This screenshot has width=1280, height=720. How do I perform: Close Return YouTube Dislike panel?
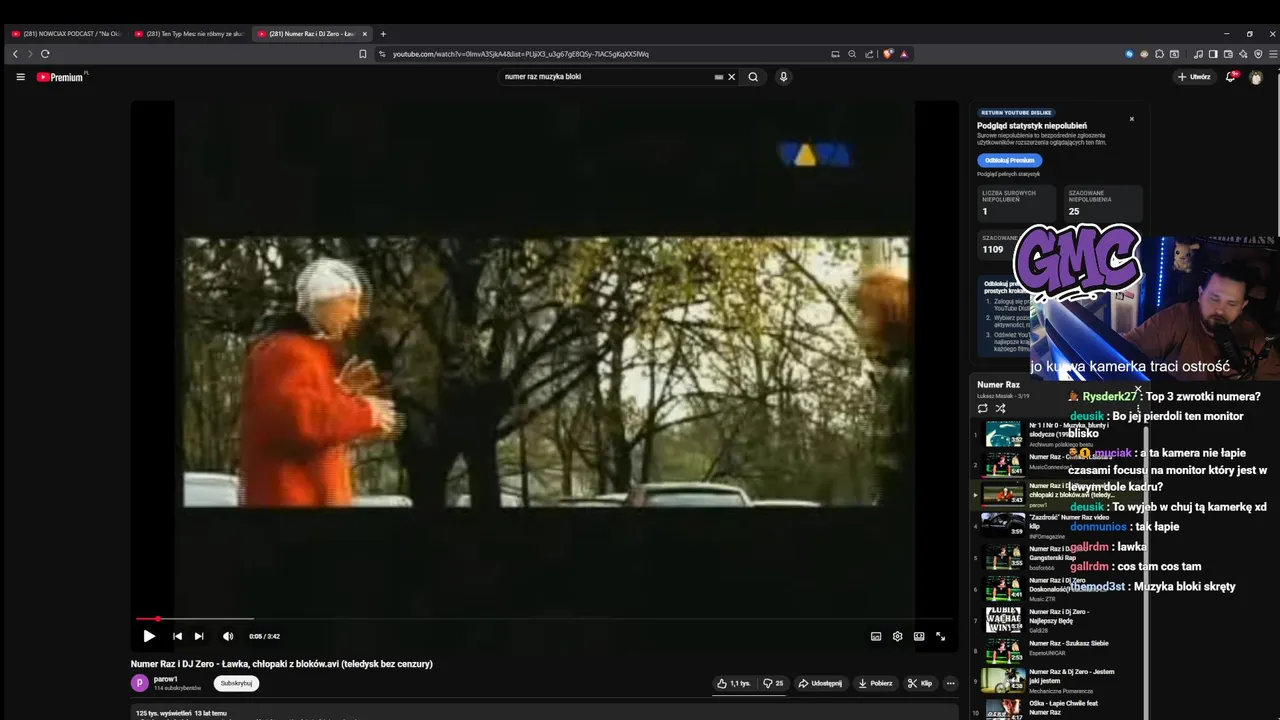tap(1132, 119)
